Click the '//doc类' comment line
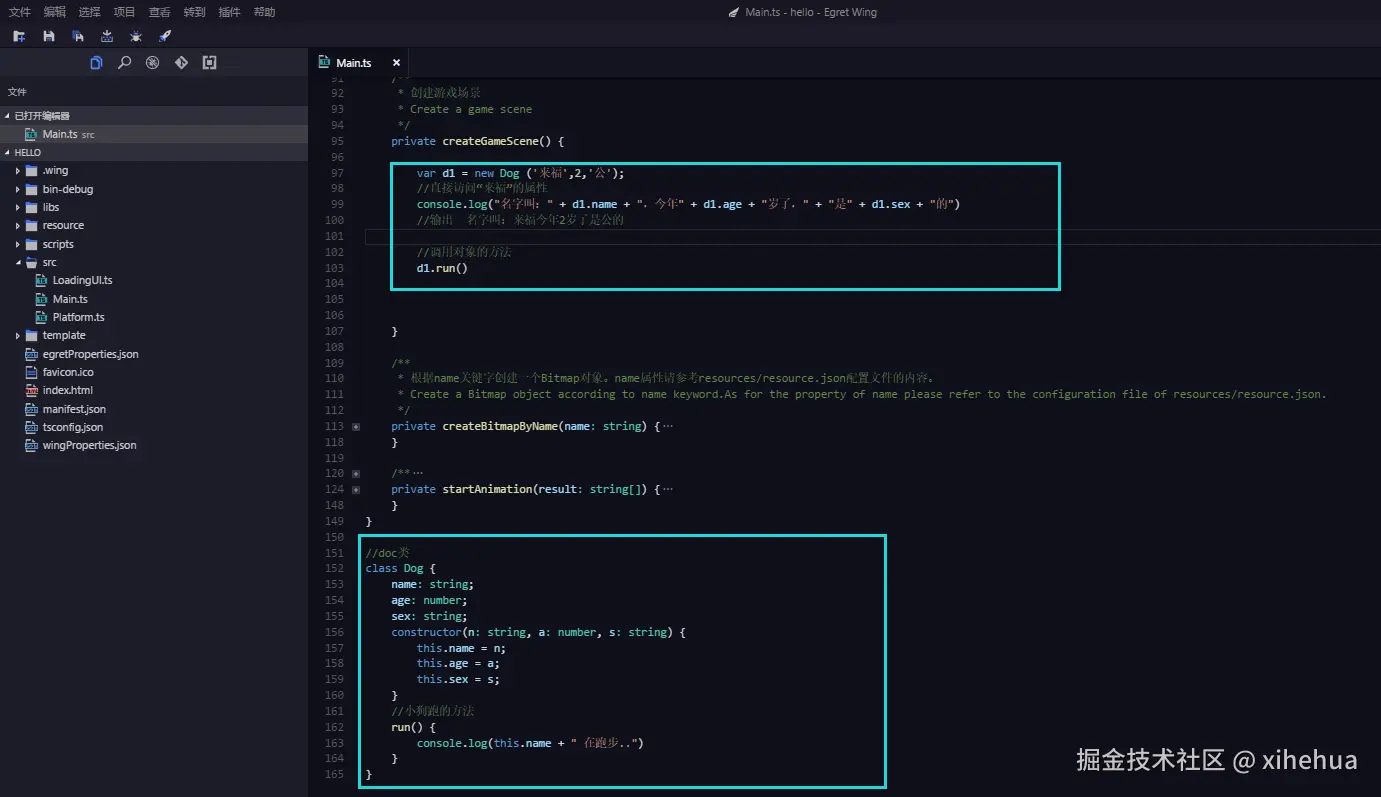The width and height of the screenshot is (1381, 797). 387,552
